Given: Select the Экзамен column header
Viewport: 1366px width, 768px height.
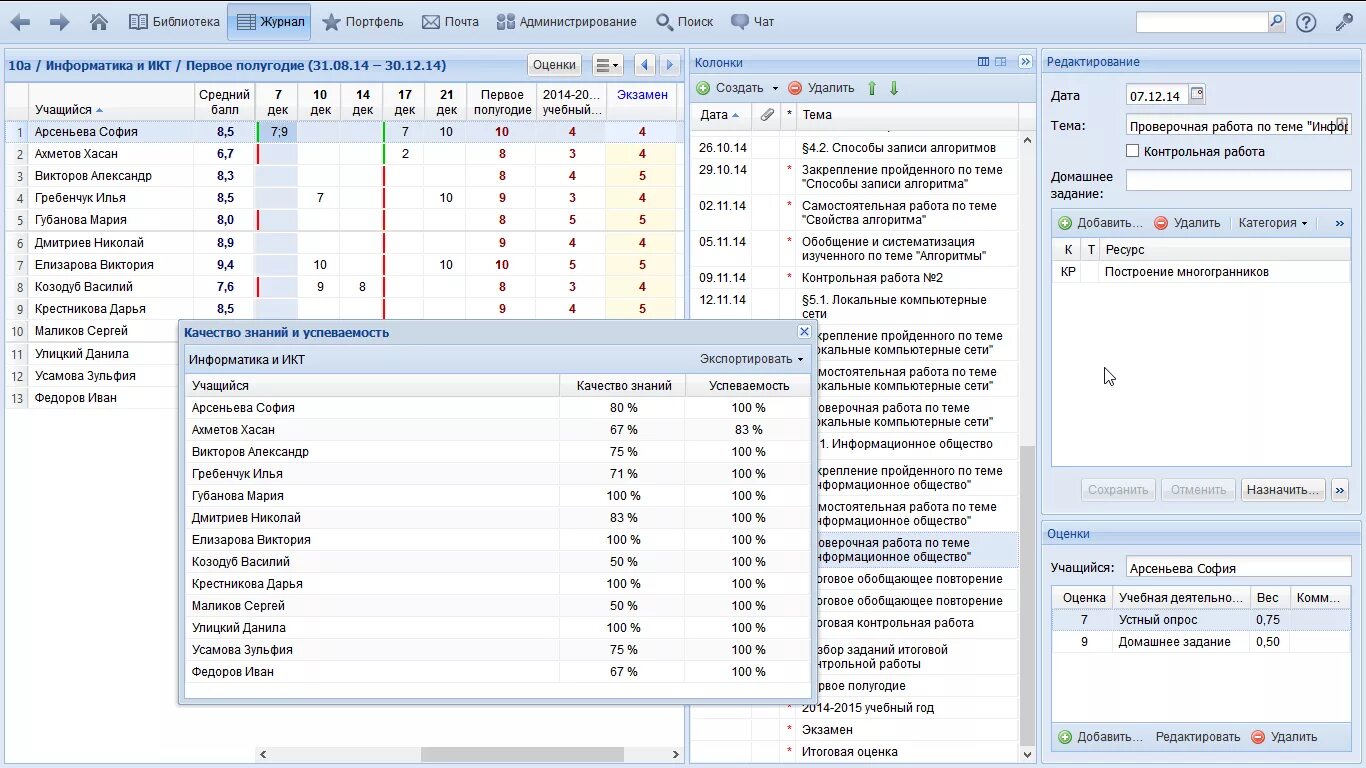Looking at the screenshot, I should click(x=642, y=102).
